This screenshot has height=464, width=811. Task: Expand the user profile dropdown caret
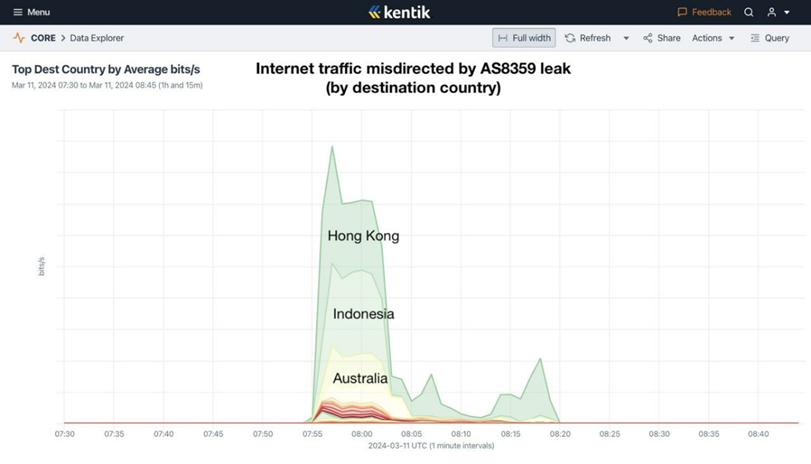pyautogui.click(x=787, y=13)
